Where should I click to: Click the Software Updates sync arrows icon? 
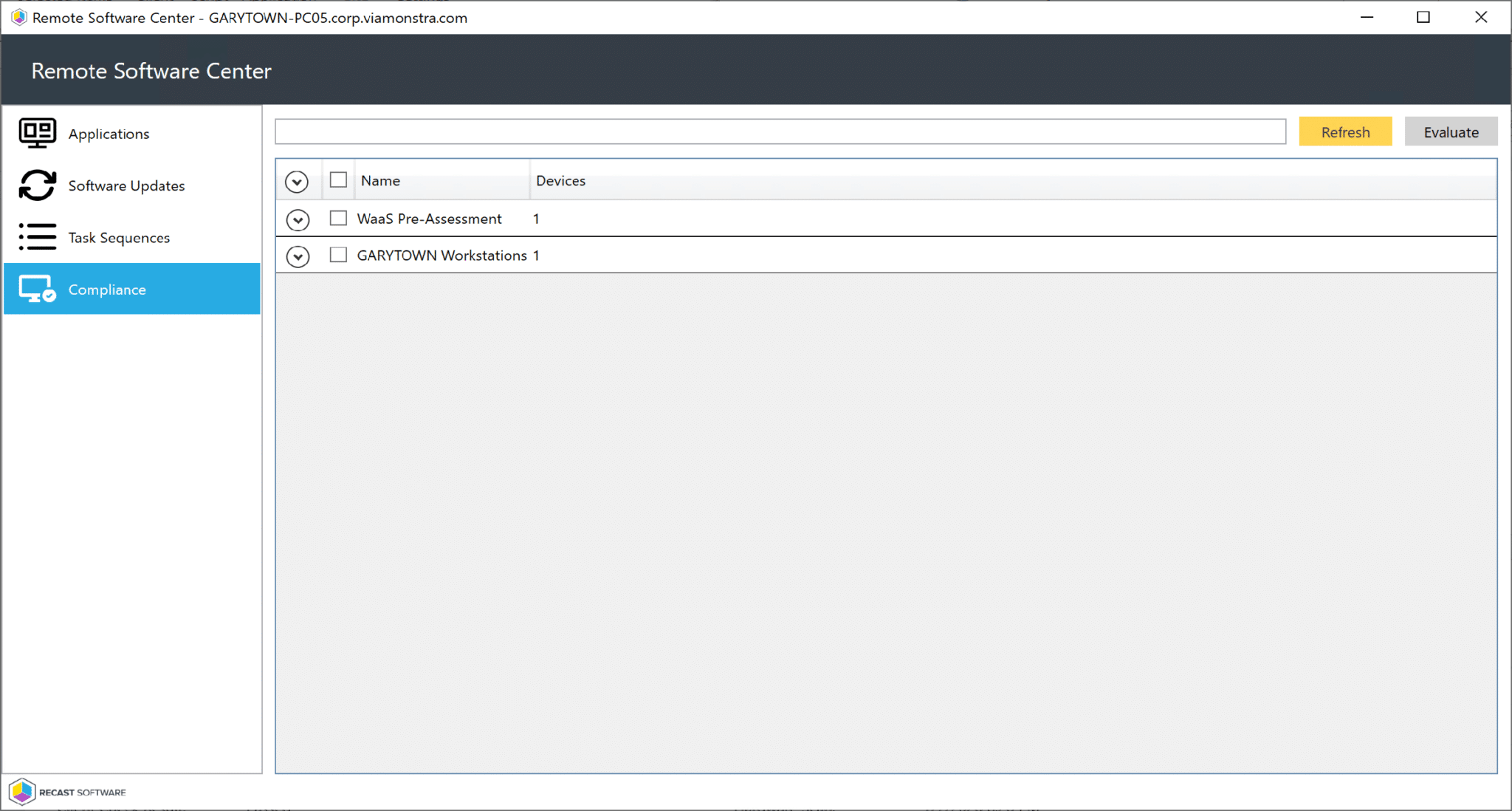click(x=37, y=185)
